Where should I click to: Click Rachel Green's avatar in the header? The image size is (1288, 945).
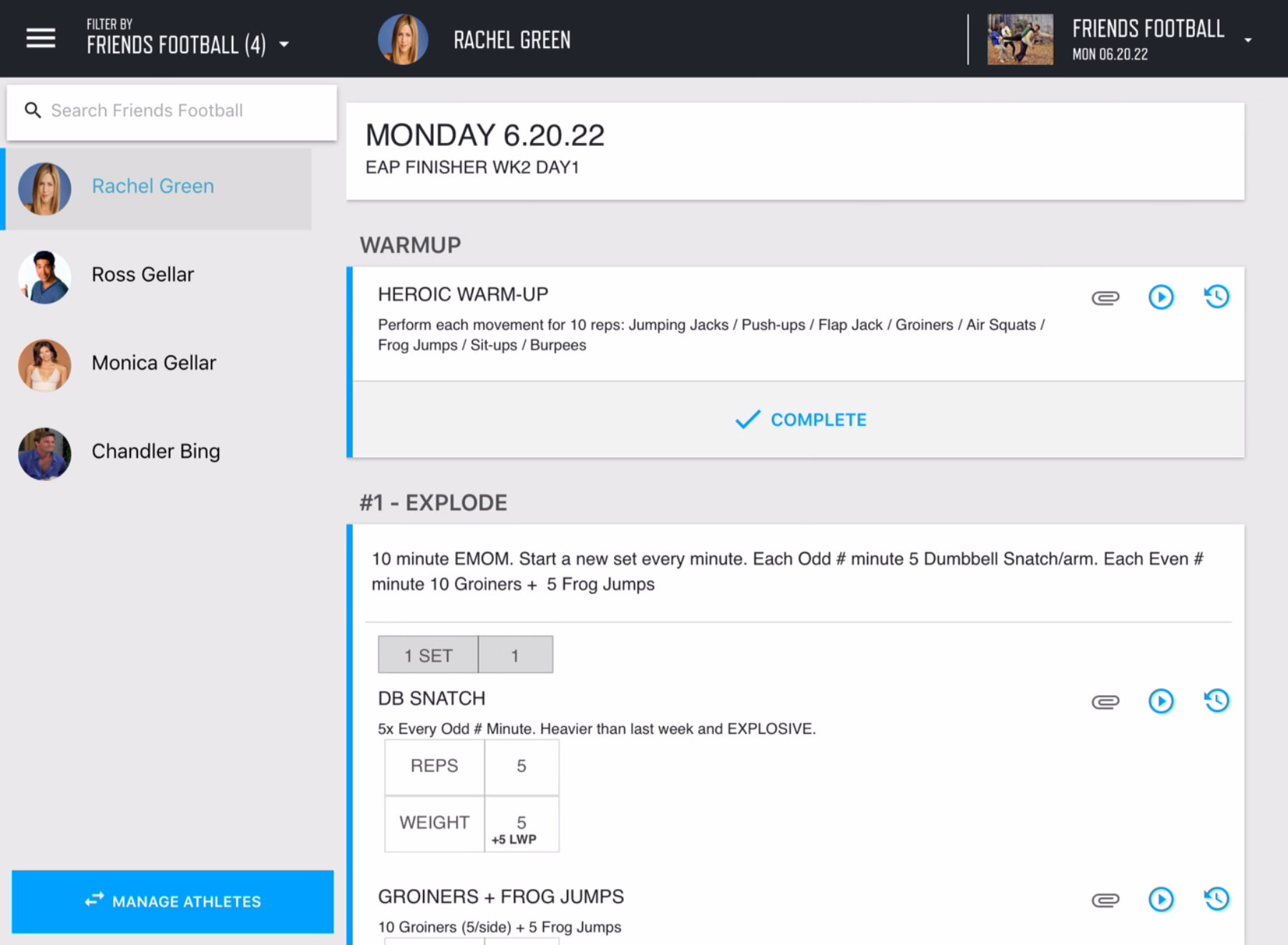pos(403,39)
